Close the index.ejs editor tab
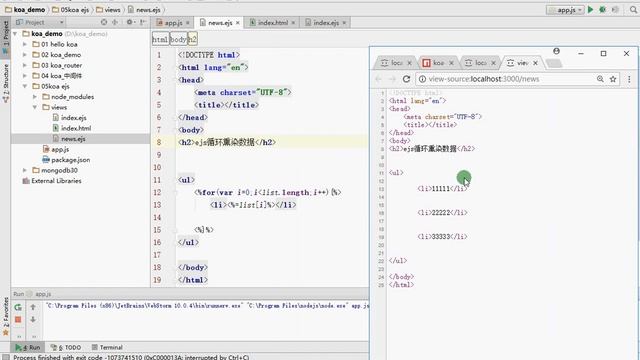Image resolution: width=640 pixels, height=360 pixels. tap(344, 23)
